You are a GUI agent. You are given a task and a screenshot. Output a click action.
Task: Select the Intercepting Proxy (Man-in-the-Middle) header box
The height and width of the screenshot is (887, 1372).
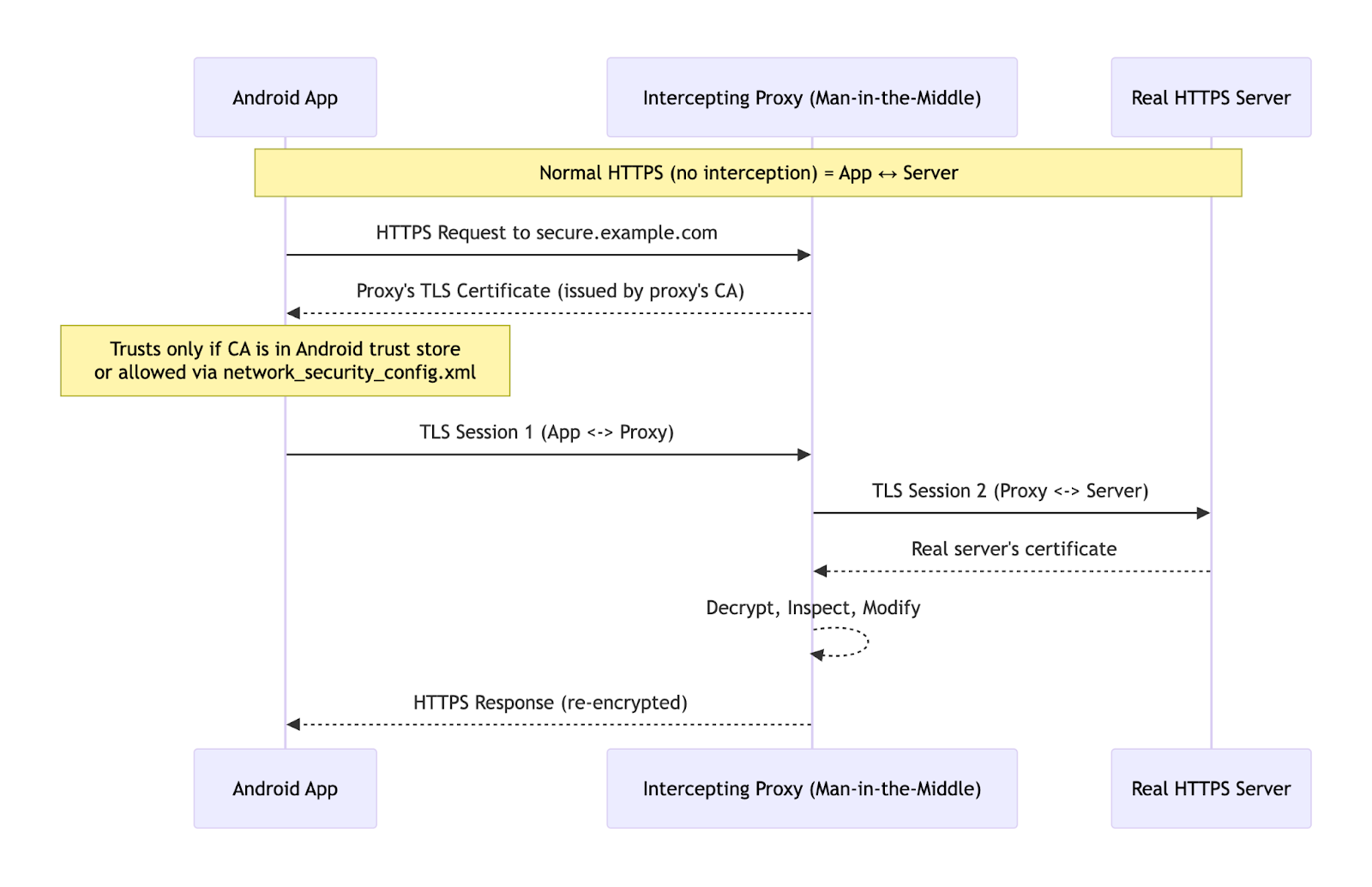pos(811,97)
